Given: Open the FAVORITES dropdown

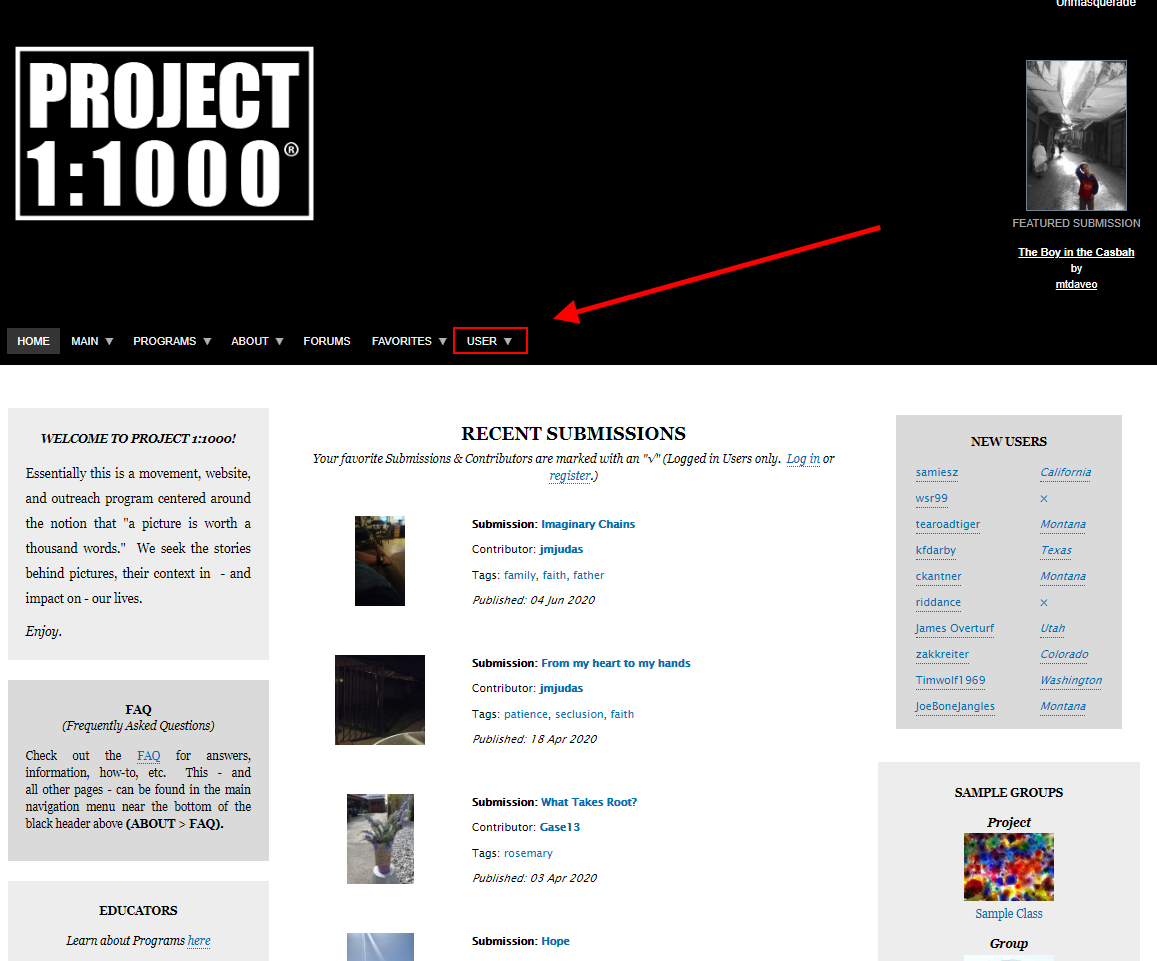Looking at the screenshot, I should tap(409, 341).
